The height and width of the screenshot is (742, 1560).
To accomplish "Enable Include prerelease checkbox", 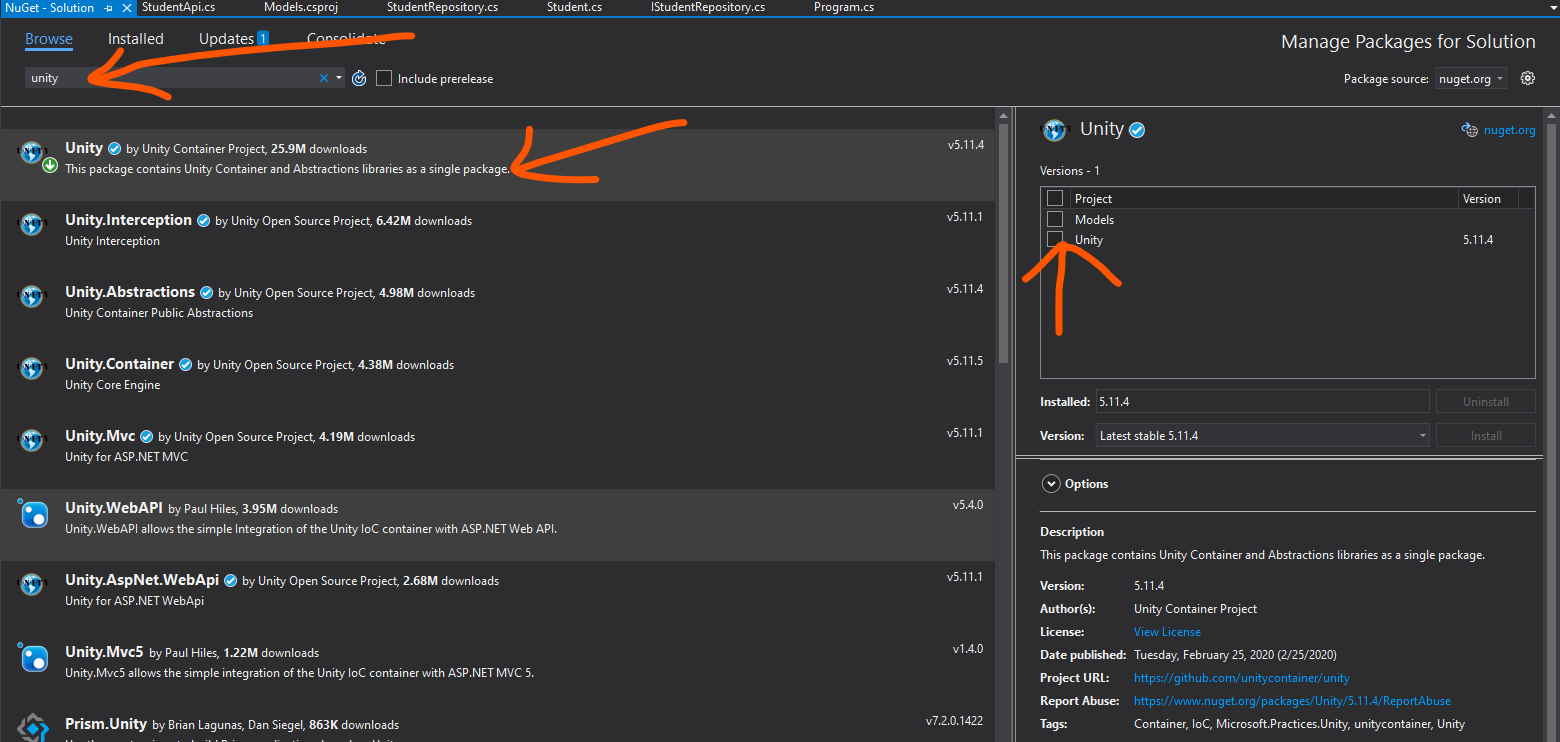I will pos(384,78).
